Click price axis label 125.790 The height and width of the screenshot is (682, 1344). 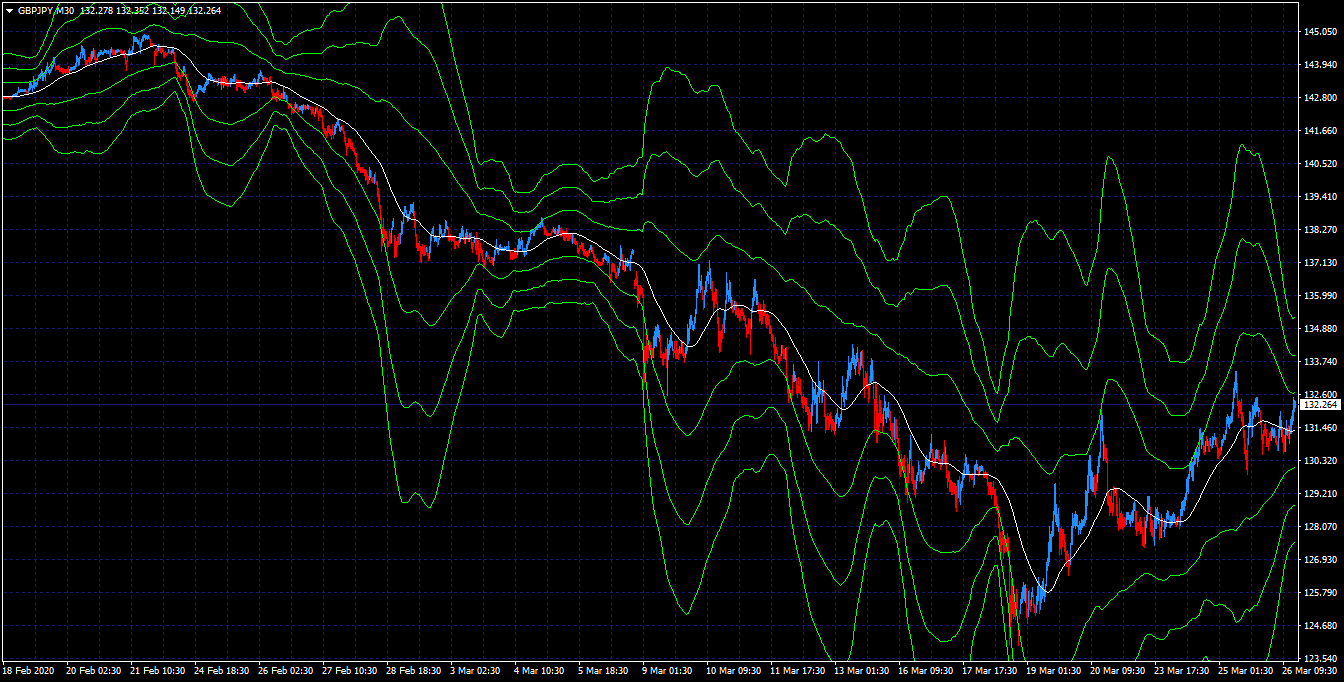pos(1321,593)
